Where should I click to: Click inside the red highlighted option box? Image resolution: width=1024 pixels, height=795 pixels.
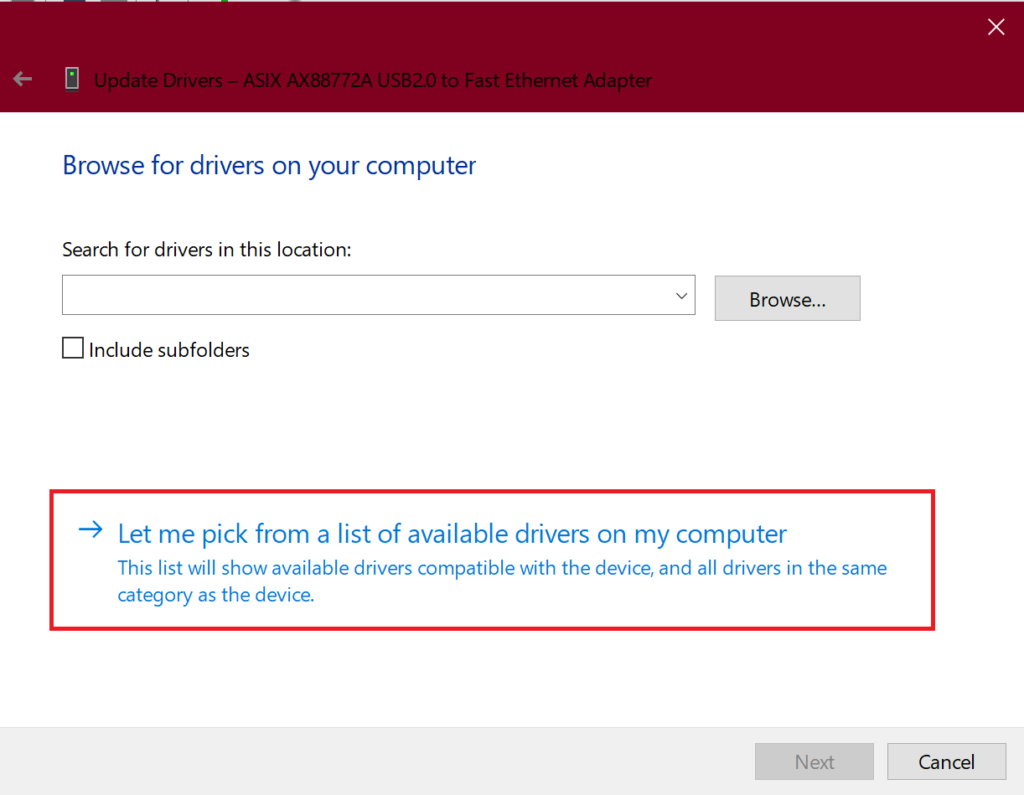pyautogui.click(x=492, y=560)
